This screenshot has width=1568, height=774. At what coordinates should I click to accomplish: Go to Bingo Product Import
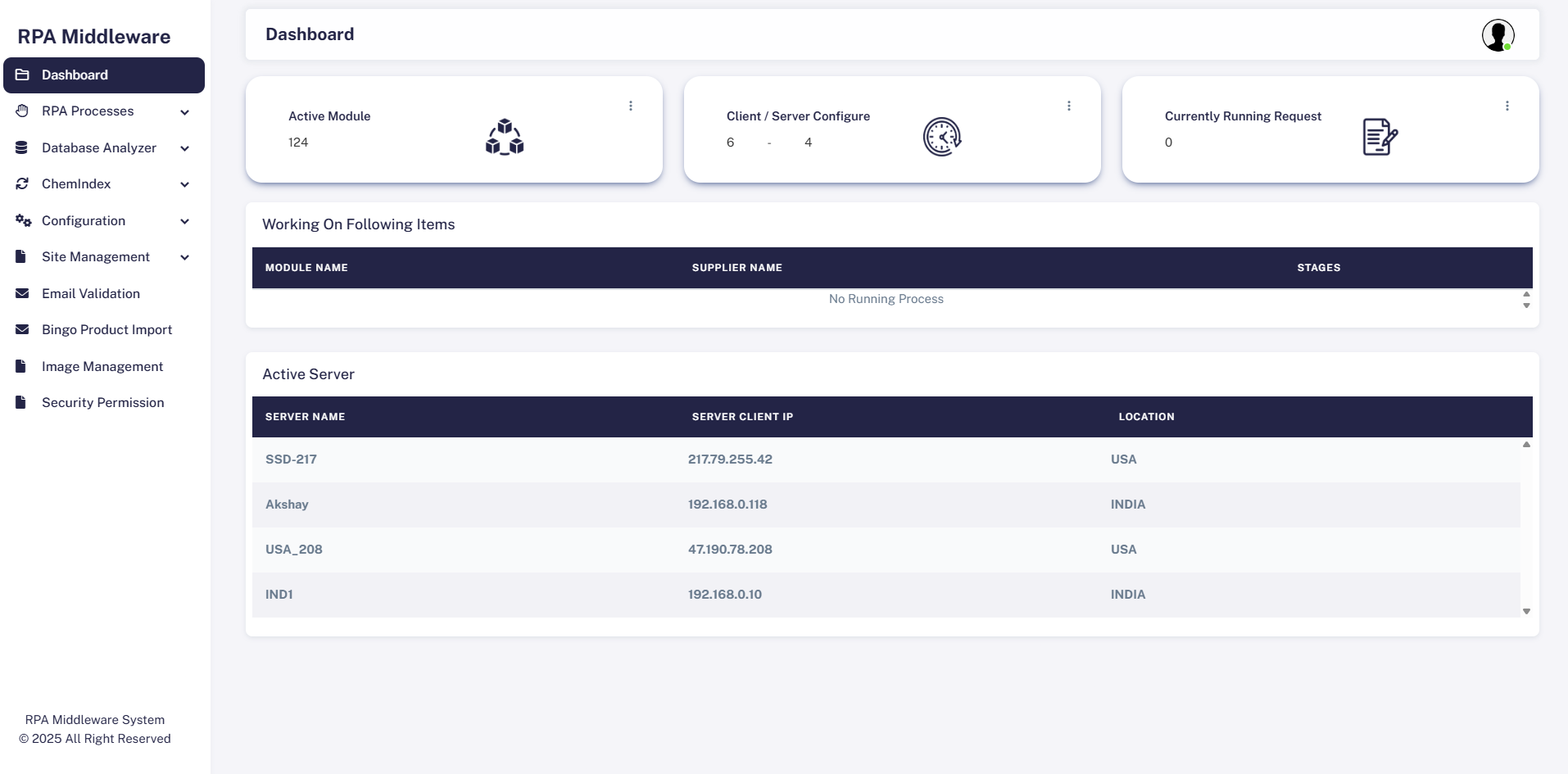tap(106, 330)
